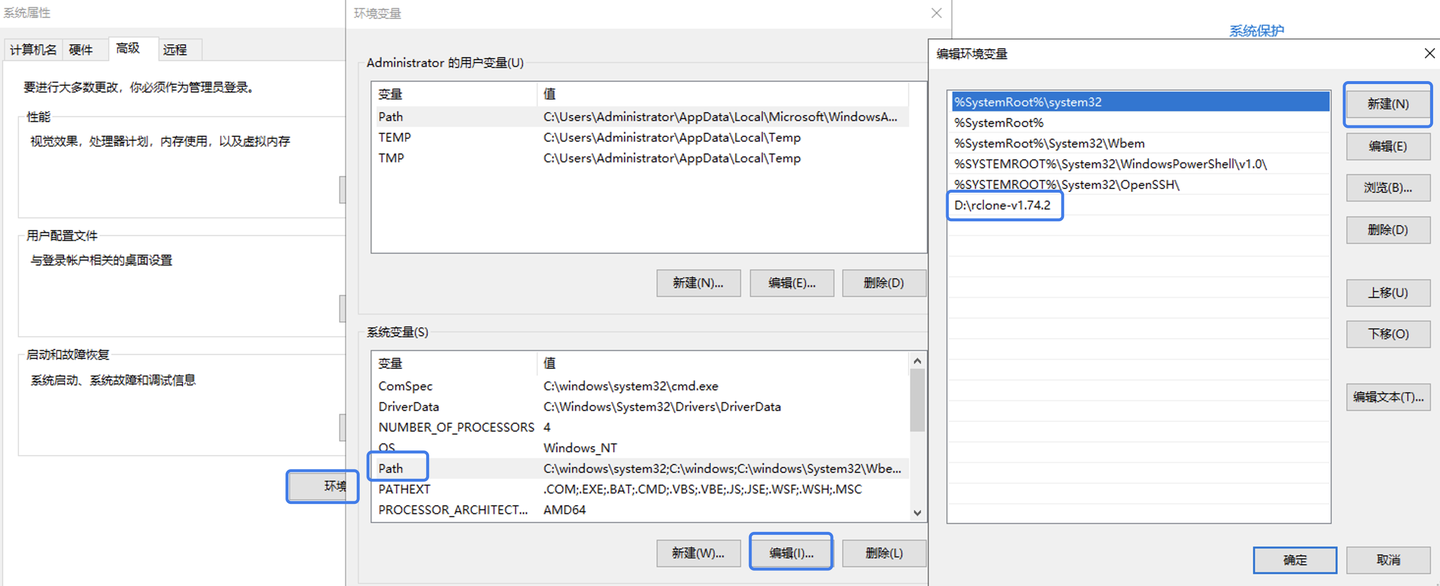Click 上移(U) to move the entry up
Screen dimensions: 1440x586
coord(1388,293)
